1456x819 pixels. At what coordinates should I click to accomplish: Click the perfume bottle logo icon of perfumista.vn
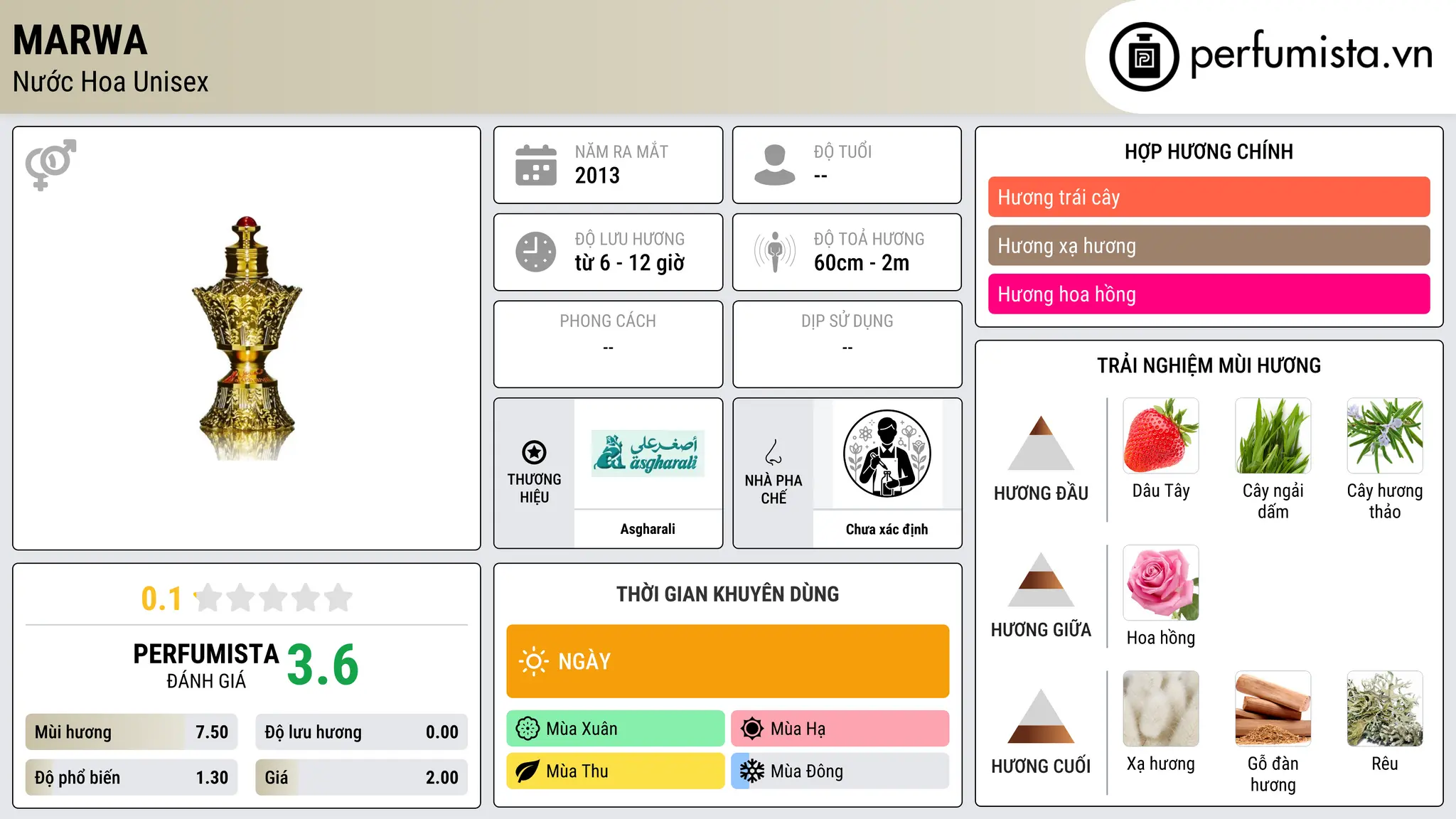(x=1144, y=57)
